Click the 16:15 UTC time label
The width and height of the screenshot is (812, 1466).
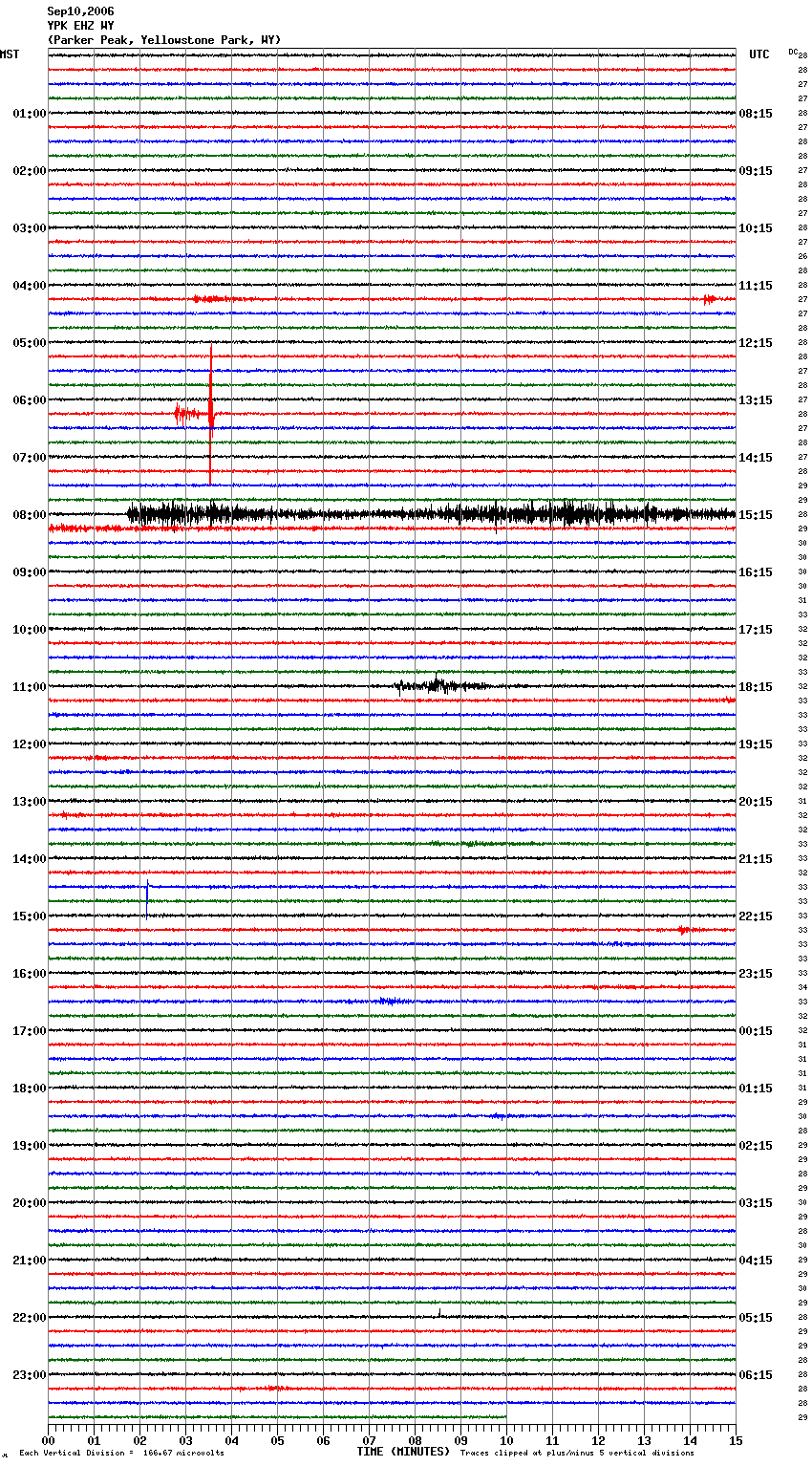pos(756,572)
